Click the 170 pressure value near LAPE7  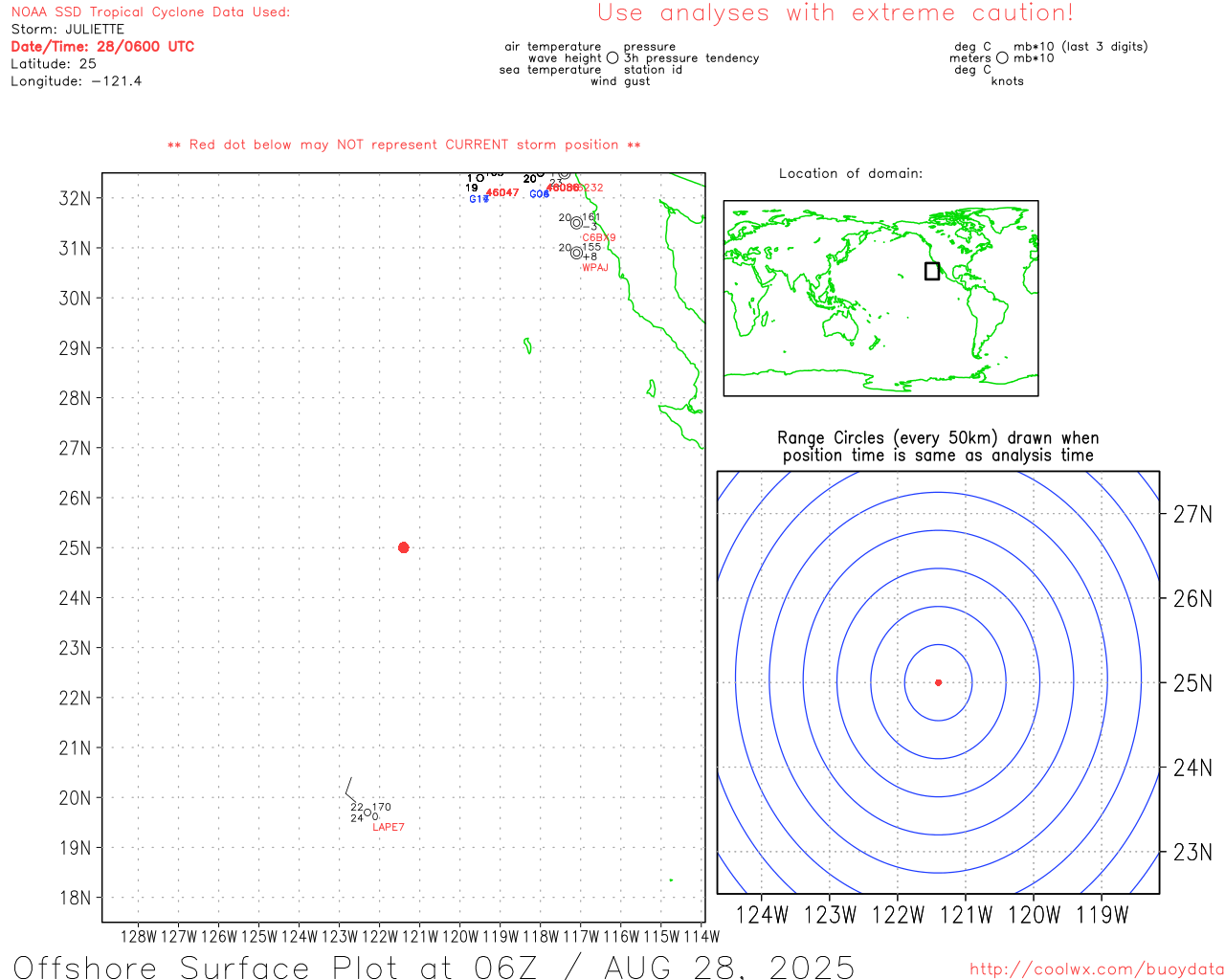point(382,807)
